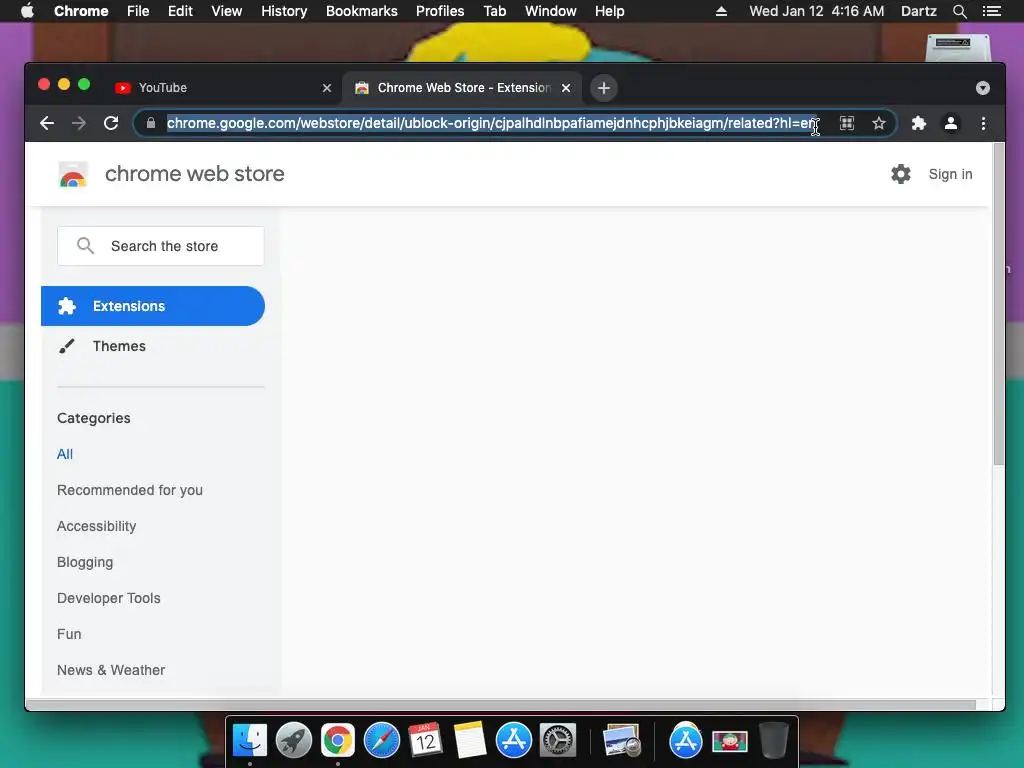Select the Extensions sidebar button

coord(153,306)
